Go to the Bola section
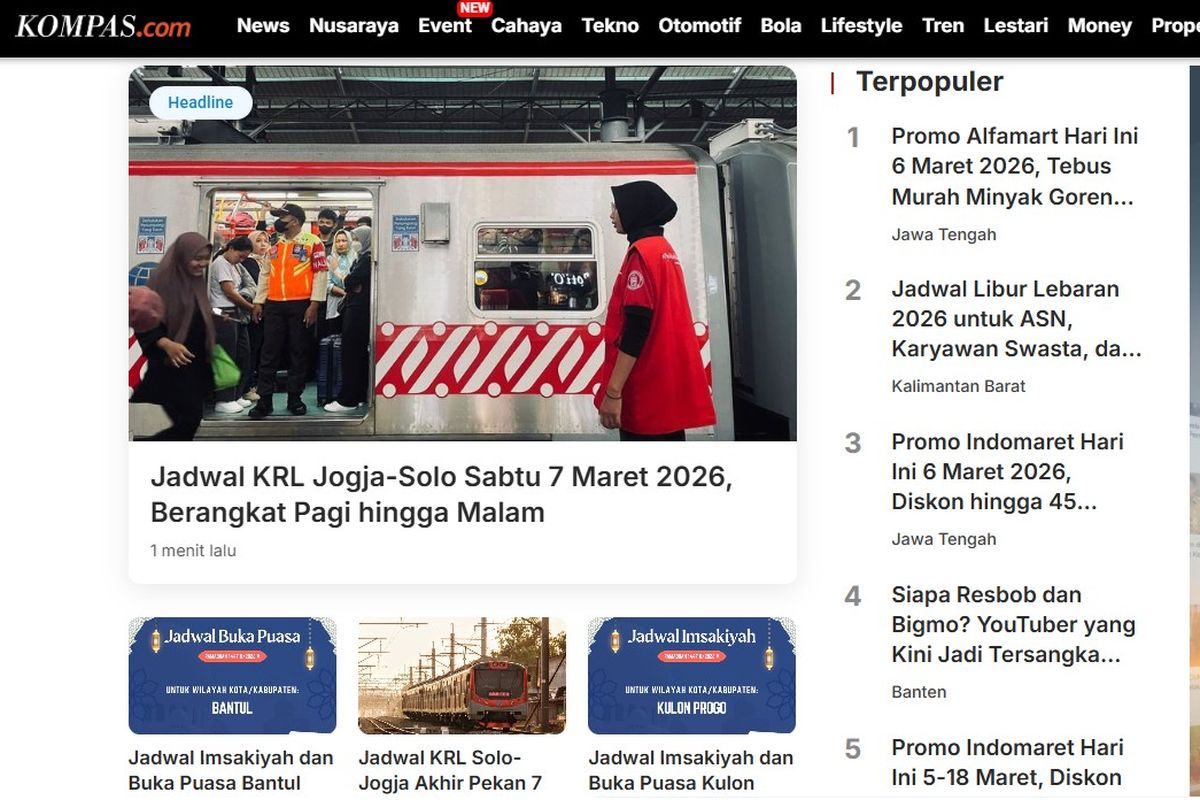1200x800 pixels. point(781,26)
